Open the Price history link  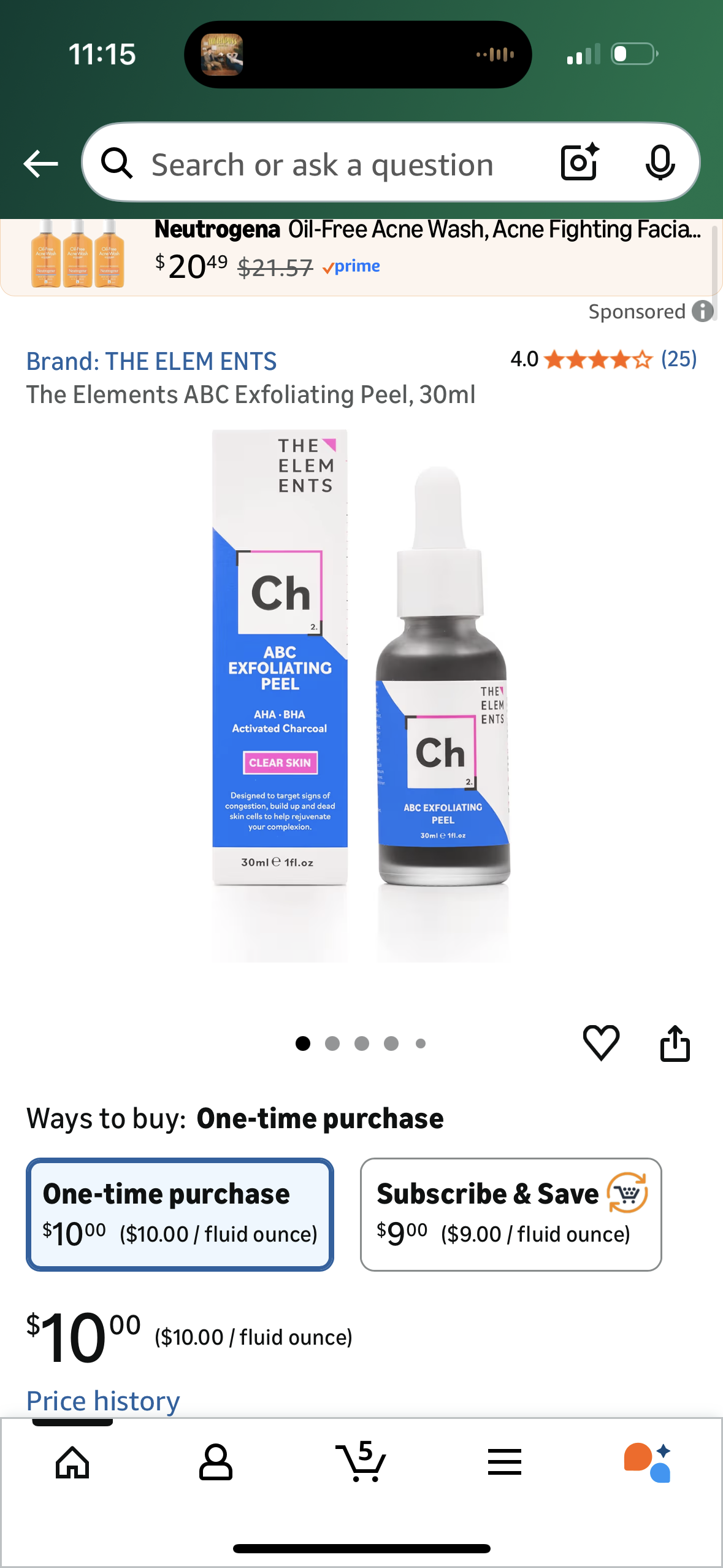pyautogui.click(x=103, y=1401)
